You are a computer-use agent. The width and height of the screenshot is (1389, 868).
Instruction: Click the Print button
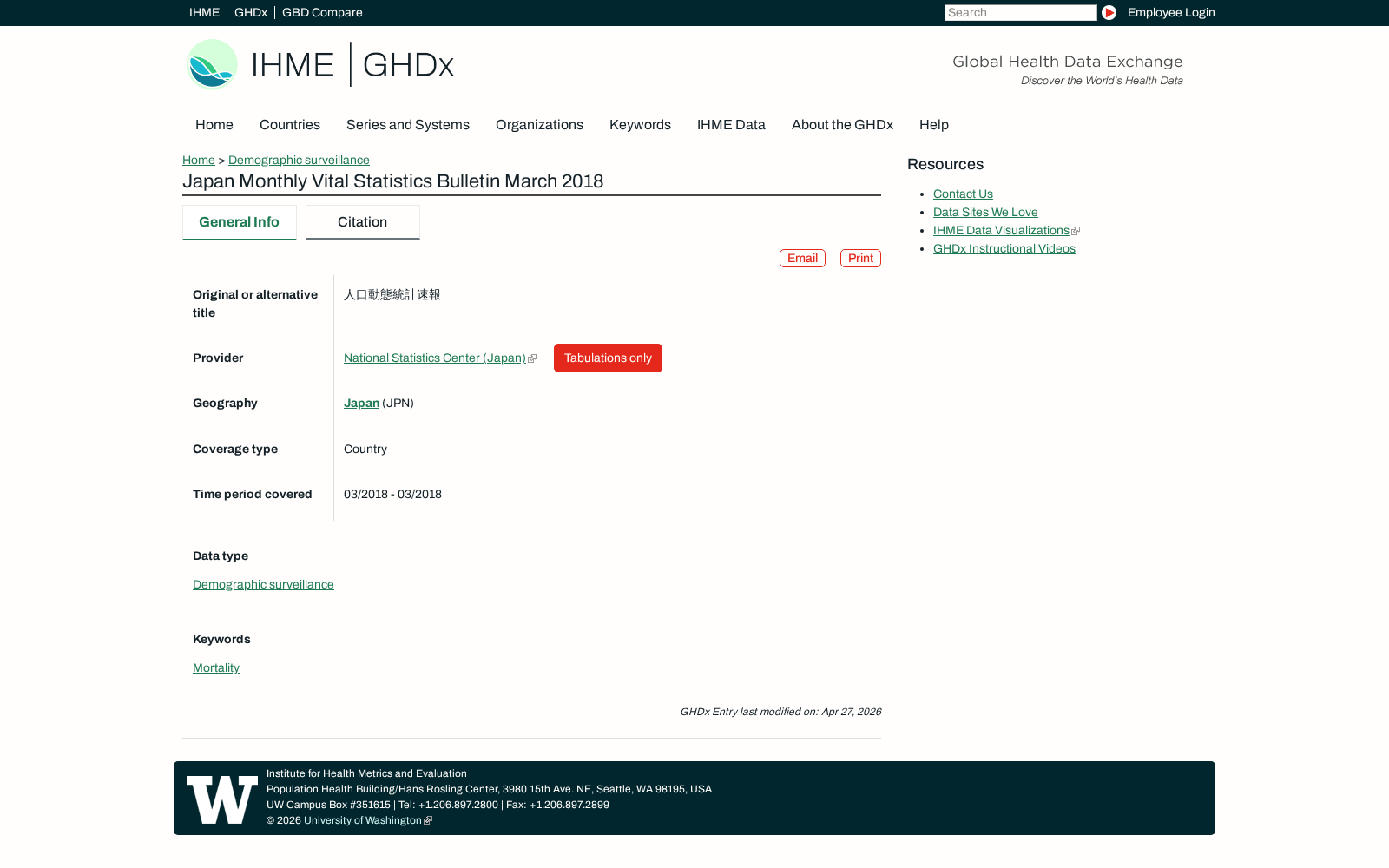coord(860,259)
